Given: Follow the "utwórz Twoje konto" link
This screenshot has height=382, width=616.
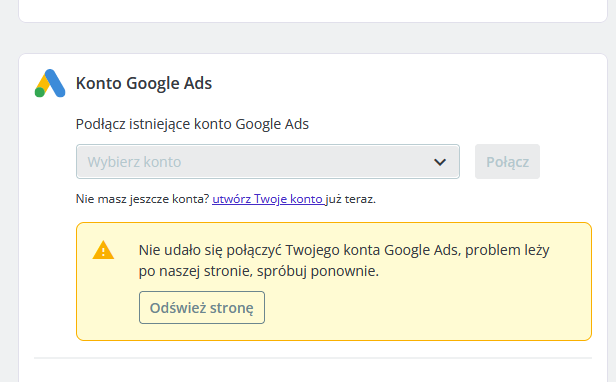Looking at the screenshot, I should 268,199.
